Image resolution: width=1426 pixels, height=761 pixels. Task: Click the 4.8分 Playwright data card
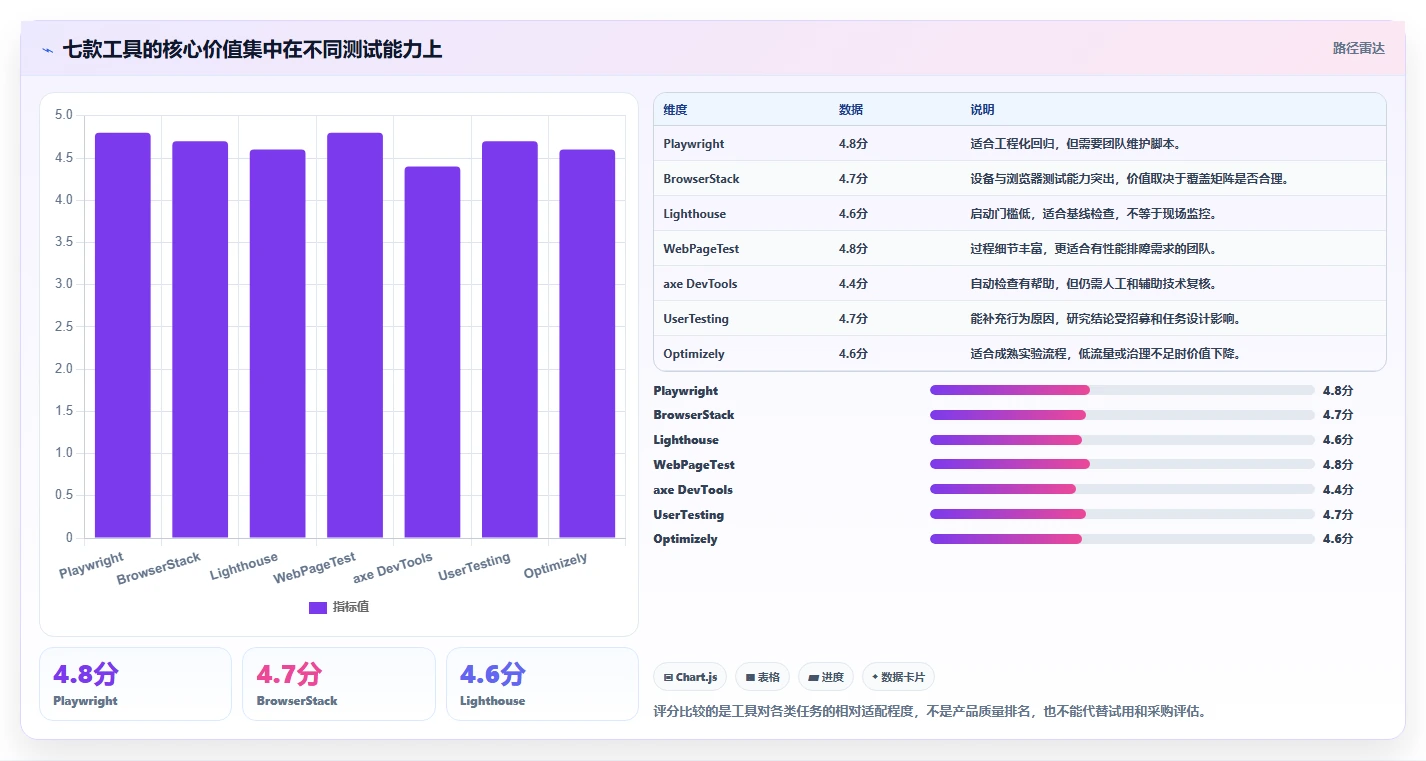tap(135, 684)
